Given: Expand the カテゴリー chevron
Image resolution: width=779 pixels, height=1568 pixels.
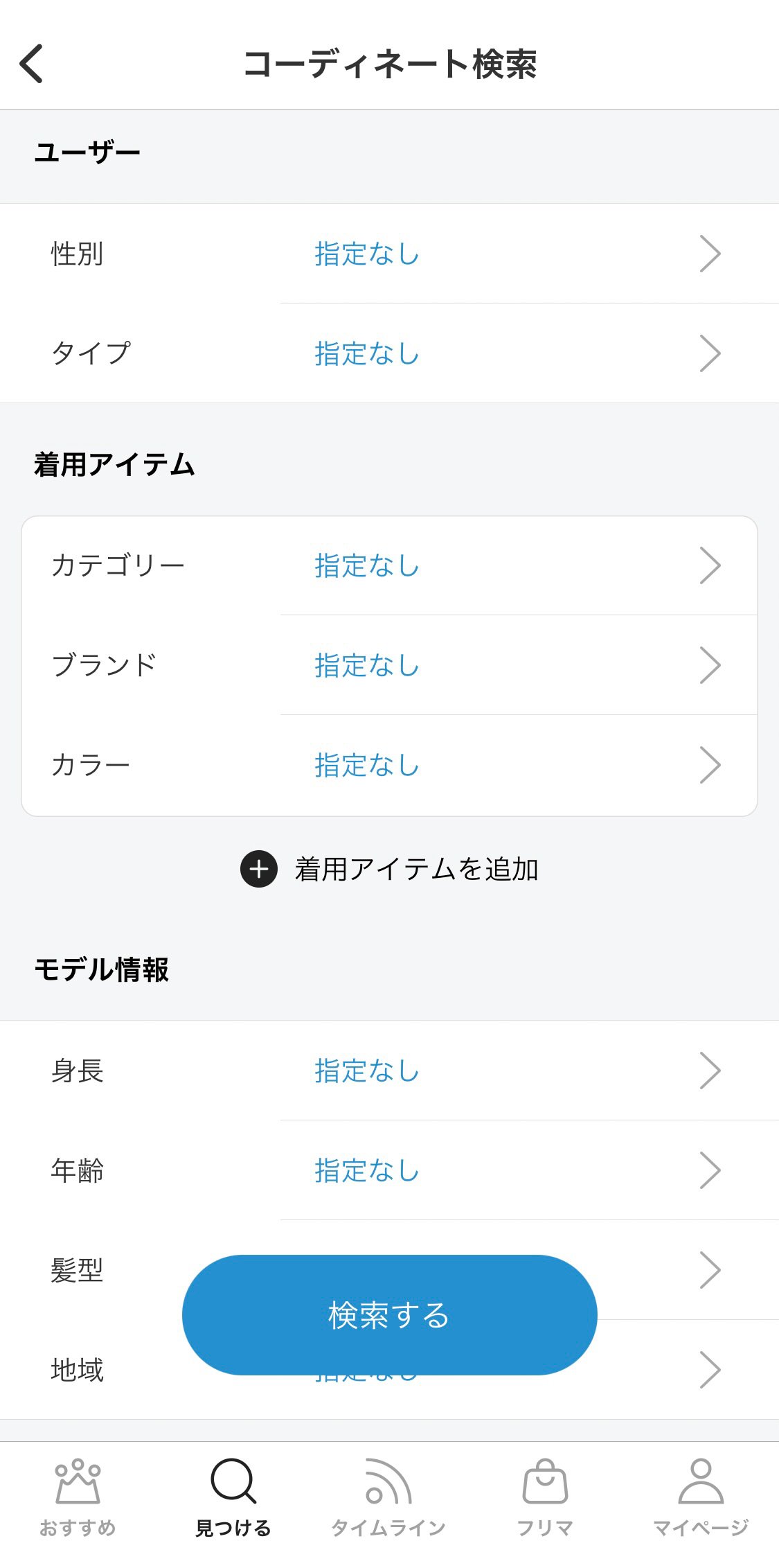Looking at the screenshot, I should 710,565.
